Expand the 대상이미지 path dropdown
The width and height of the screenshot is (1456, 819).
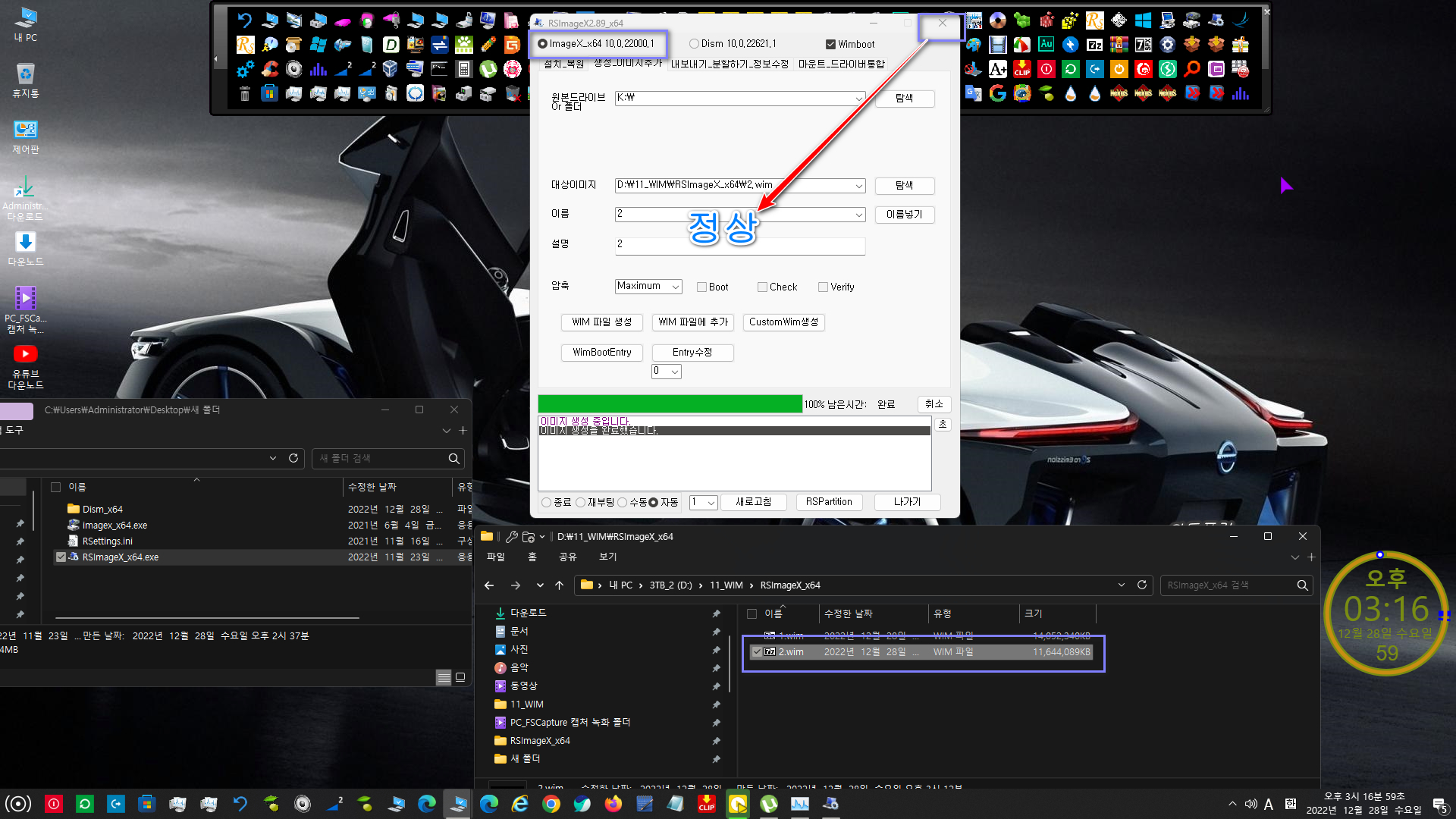pyautogui.click(x=858, y=186)
